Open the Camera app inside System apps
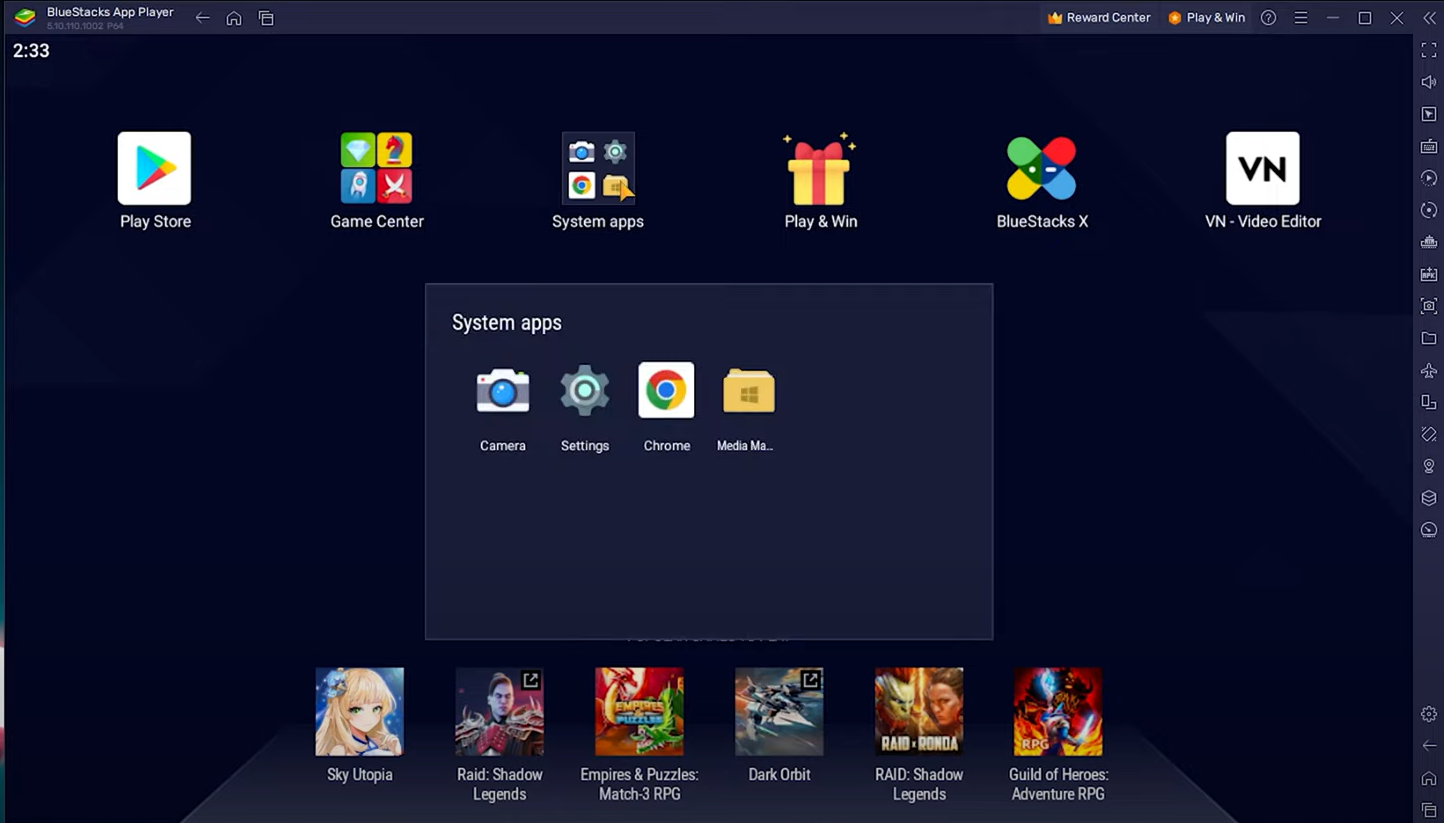 (x=502, y=390)
